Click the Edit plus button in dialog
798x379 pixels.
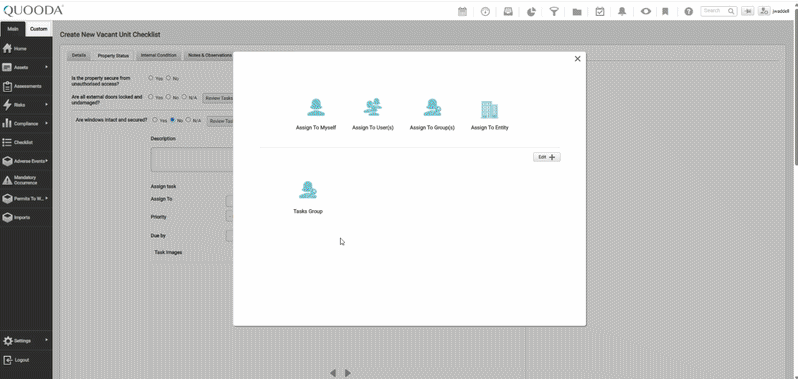coord(547,157)
